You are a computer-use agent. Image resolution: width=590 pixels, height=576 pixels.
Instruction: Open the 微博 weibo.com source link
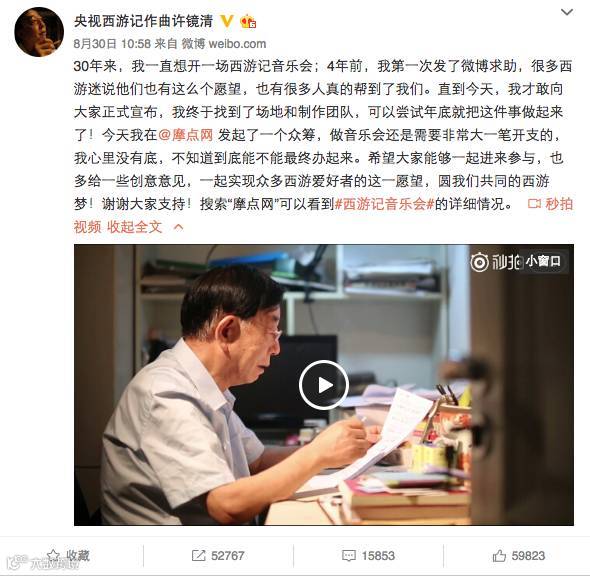[224, 44]
